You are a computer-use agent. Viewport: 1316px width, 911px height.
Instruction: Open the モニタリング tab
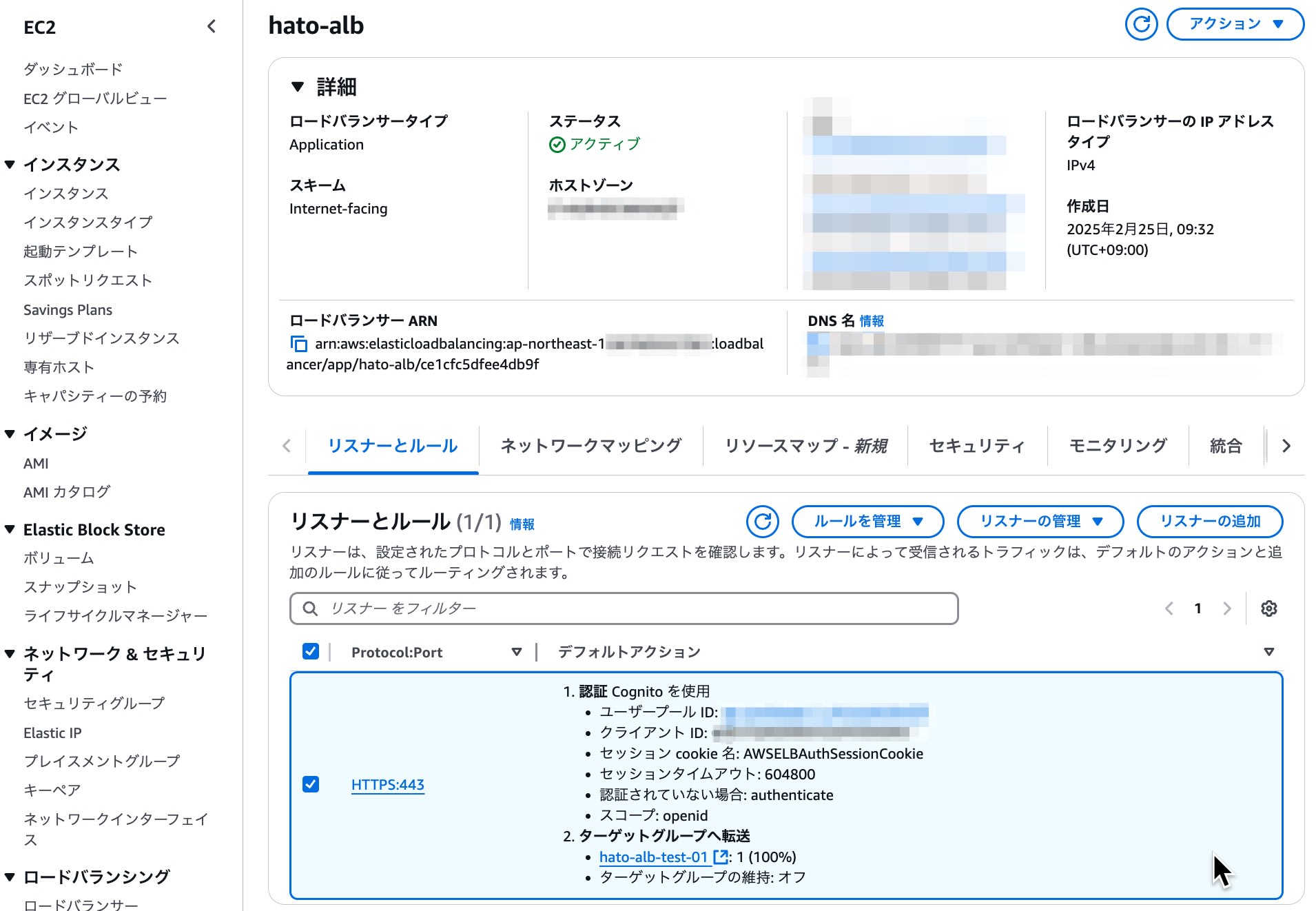(1118, 446)
